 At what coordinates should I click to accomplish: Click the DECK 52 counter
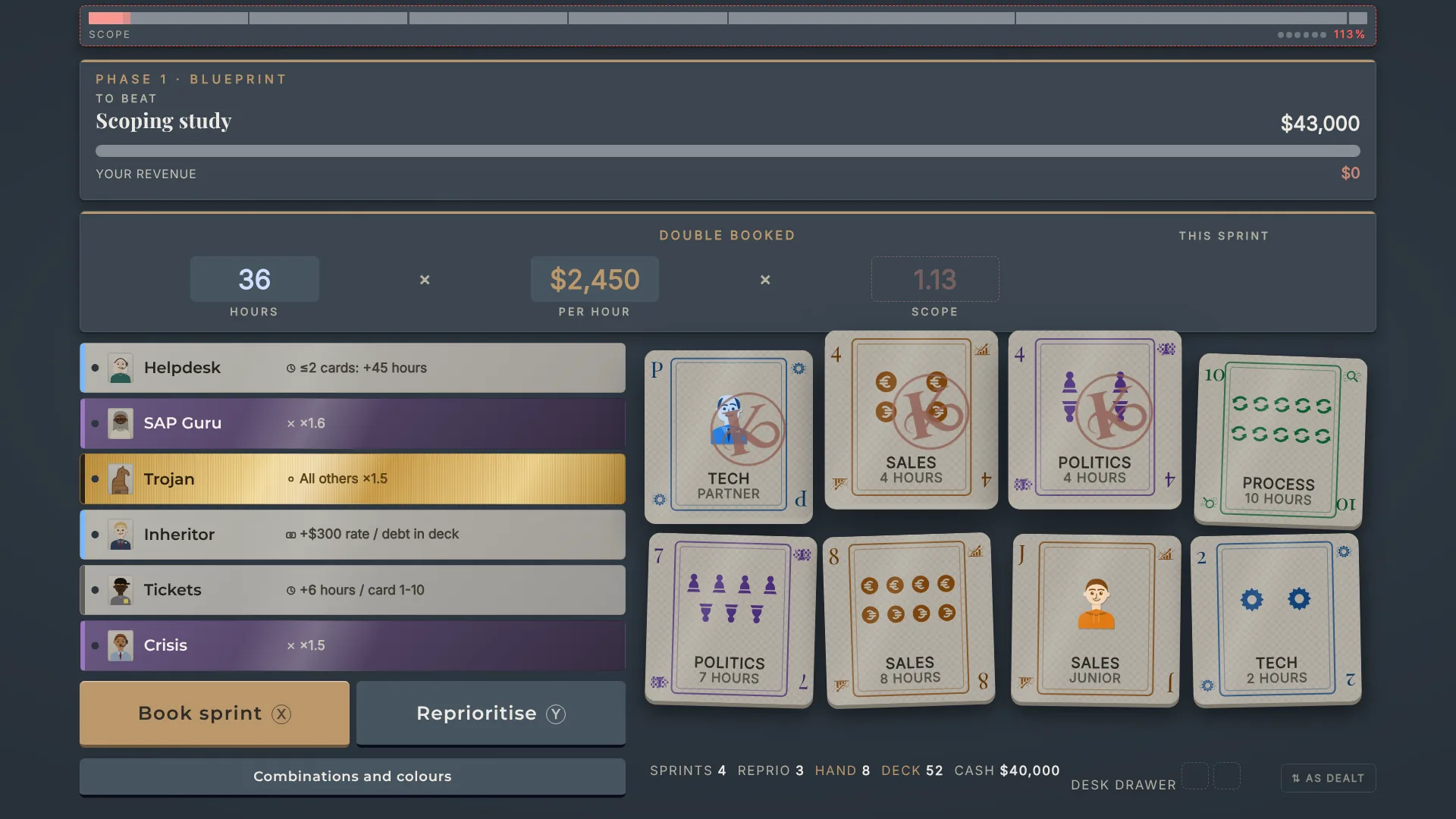click(912, 770)
